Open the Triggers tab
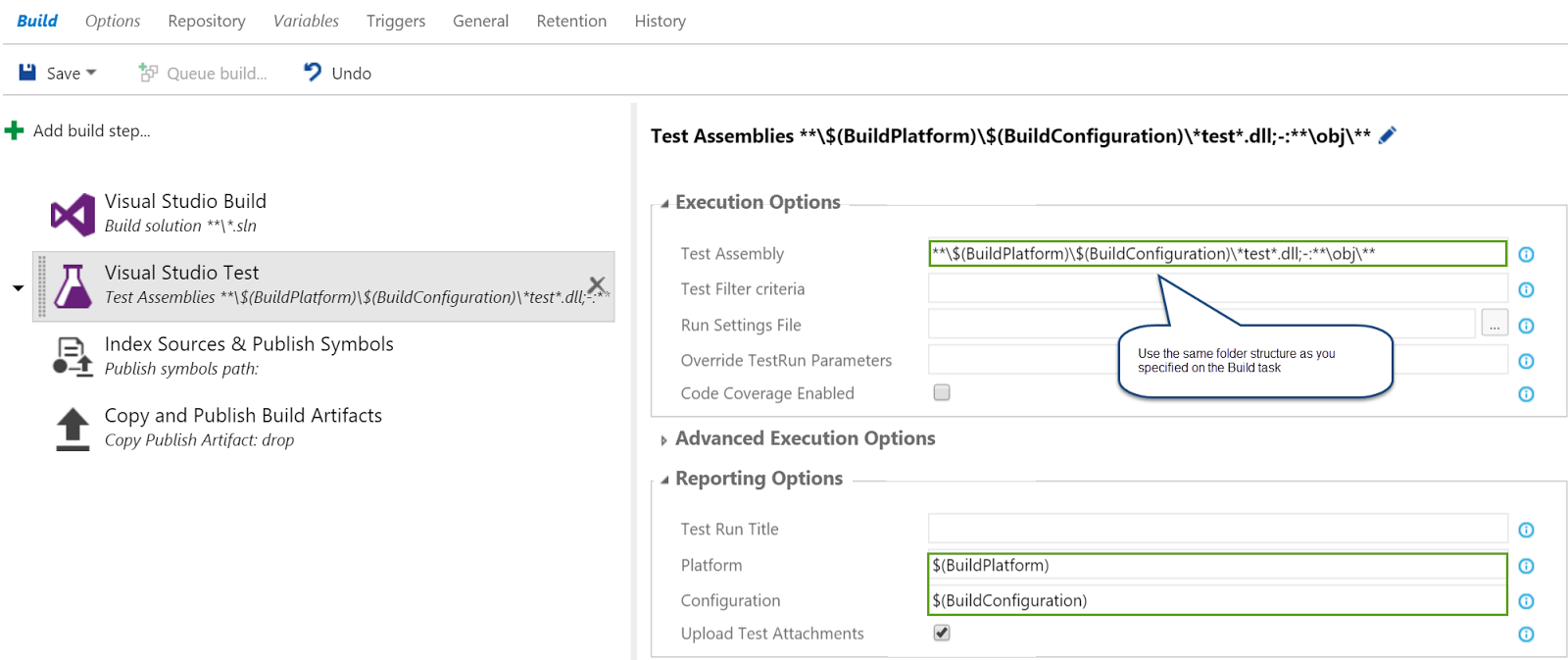 396,21
